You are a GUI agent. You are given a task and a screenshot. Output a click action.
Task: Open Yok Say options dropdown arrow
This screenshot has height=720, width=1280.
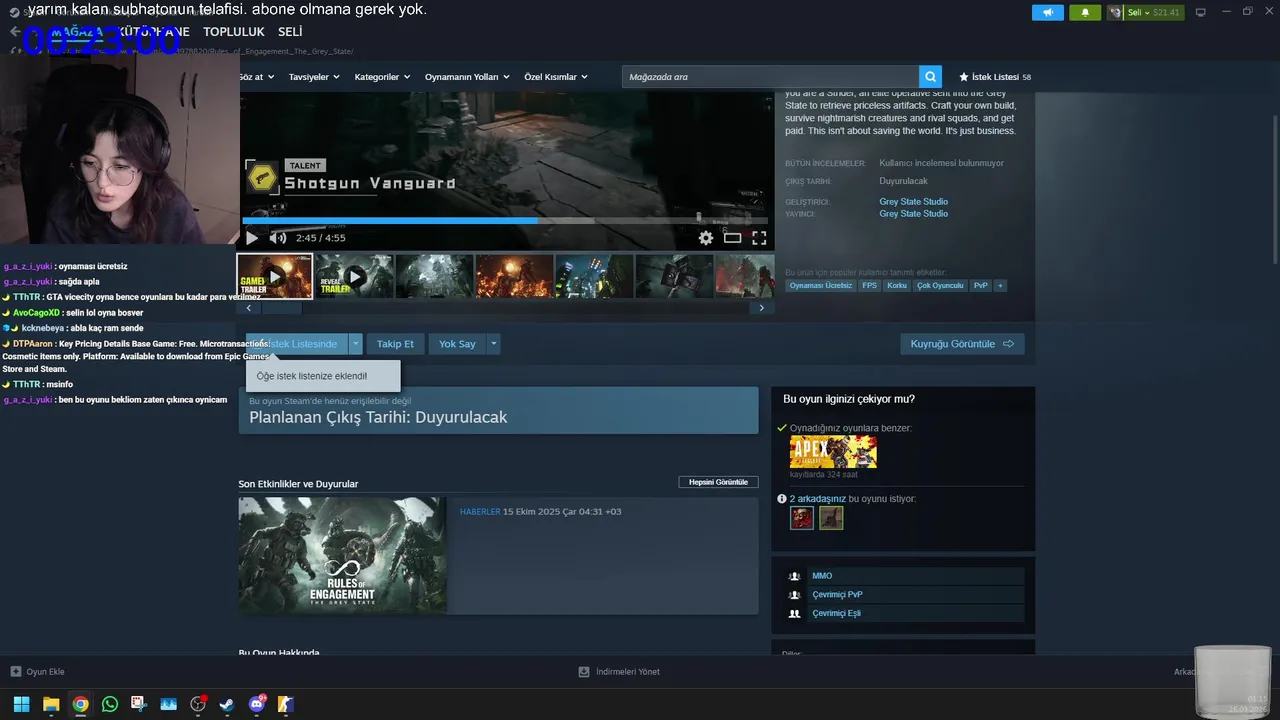click(493, 344)
